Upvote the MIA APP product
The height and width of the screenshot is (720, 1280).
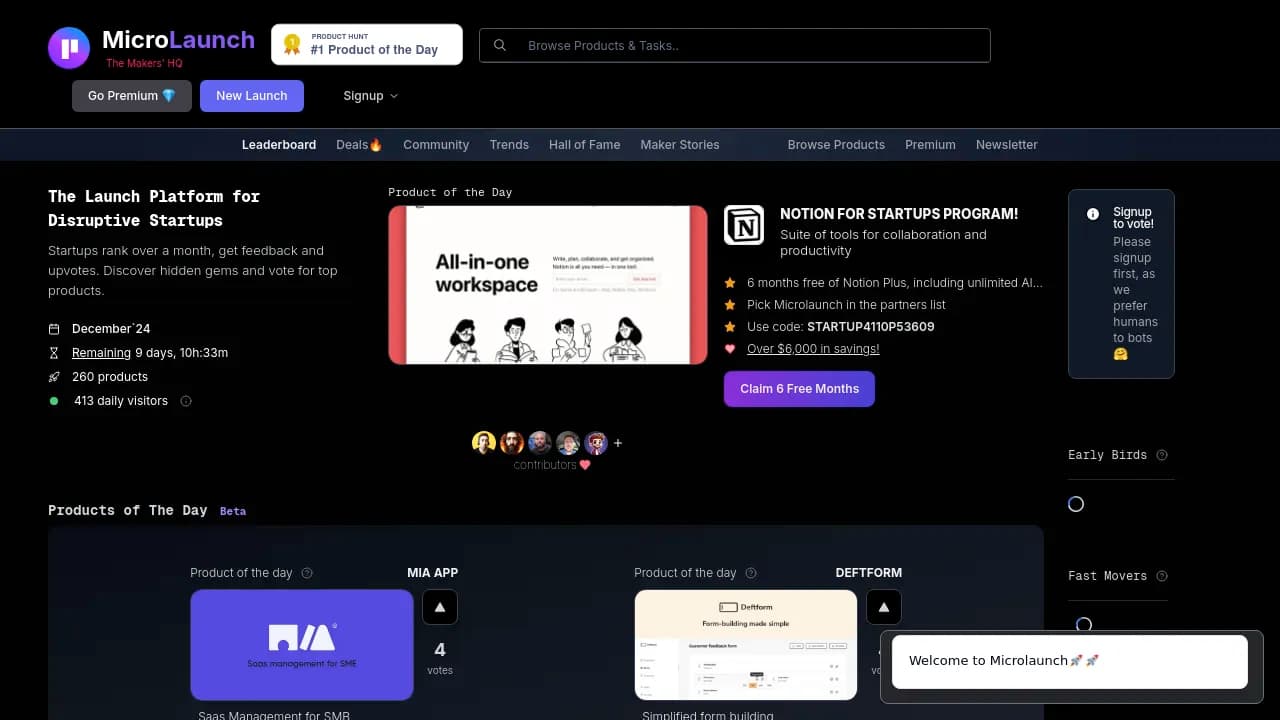pyautogui.click(x=440, y=607)
